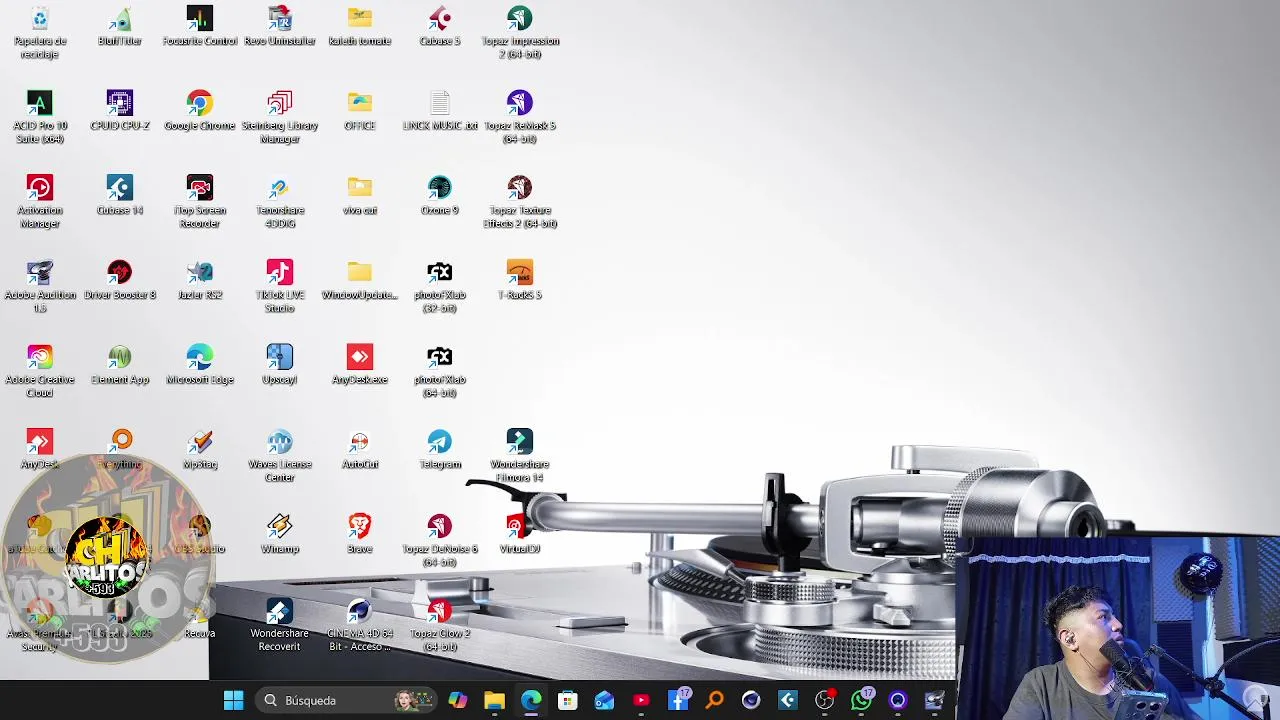This screenshot has height=720, width=1280.
Task: Open the YouTube taskbar icon
Action: pos(641,700)
